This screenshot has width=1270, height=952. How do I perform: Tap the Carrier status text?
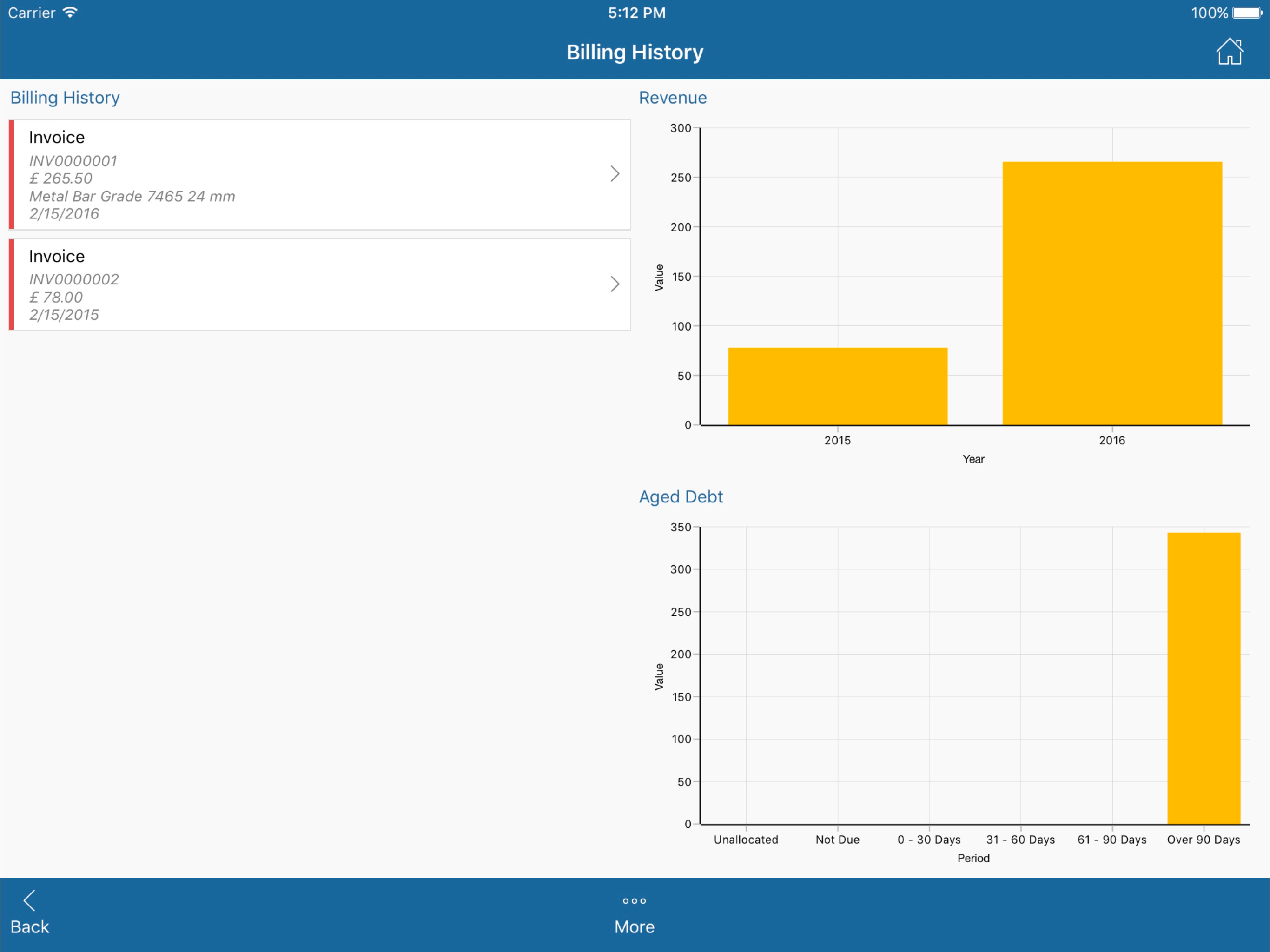point(32,13)
